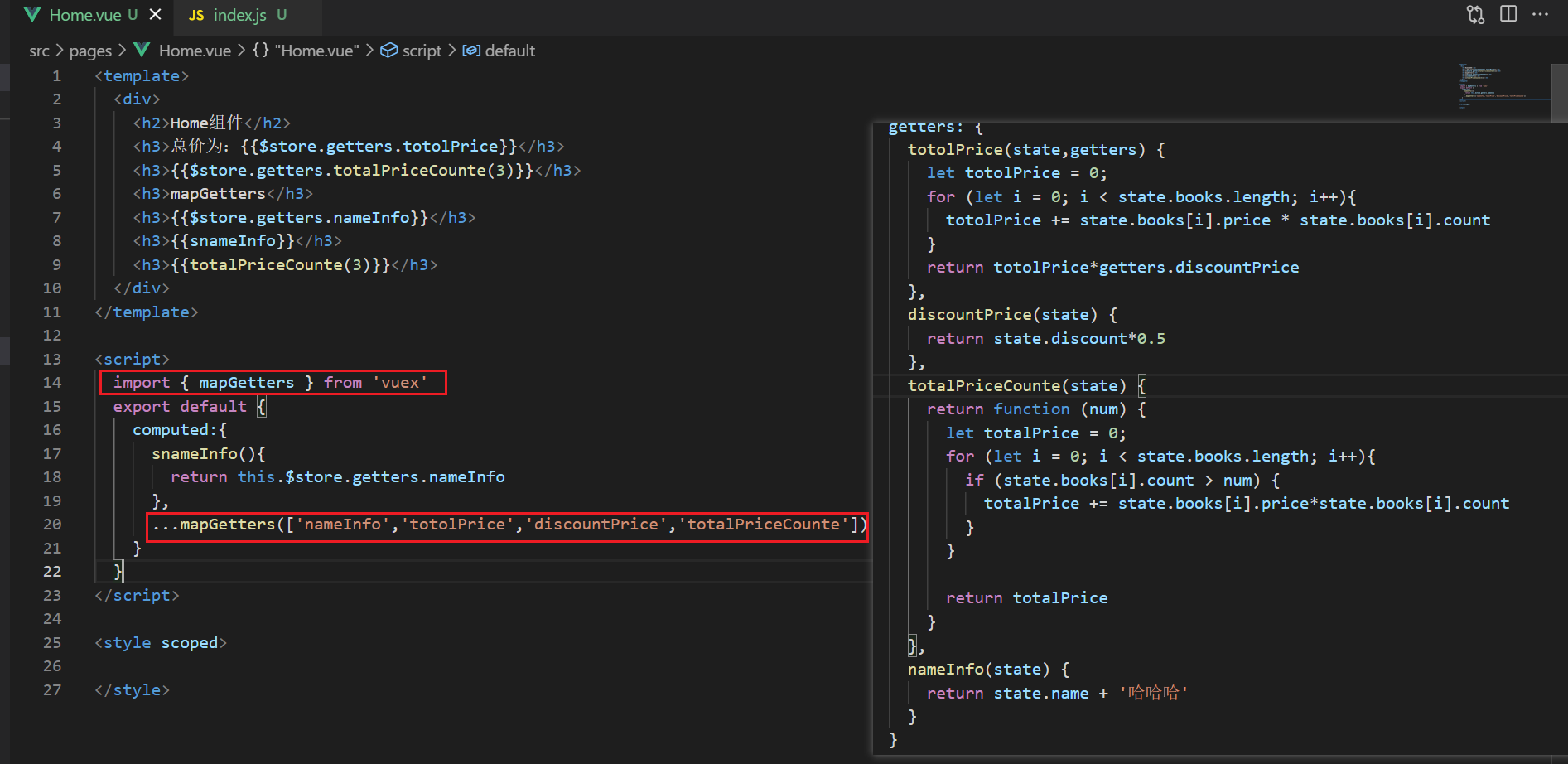Click the closing </template> tag
Image resolution: width=1568 pixels, height=764 pixels.
coord(147,312)
